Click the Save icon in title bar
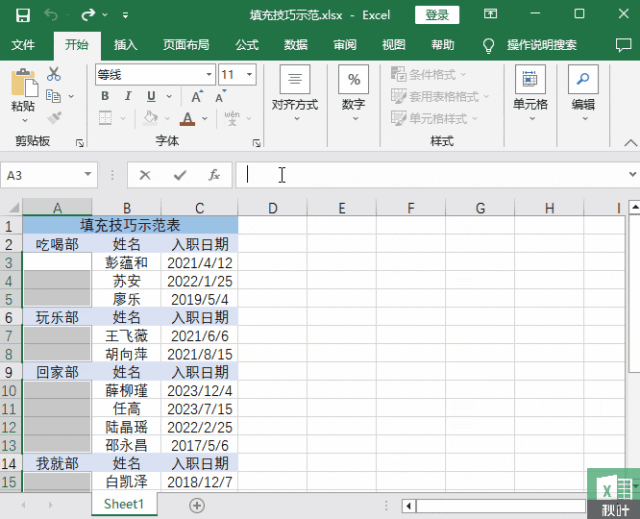640x519 pixels. [22, 16]
